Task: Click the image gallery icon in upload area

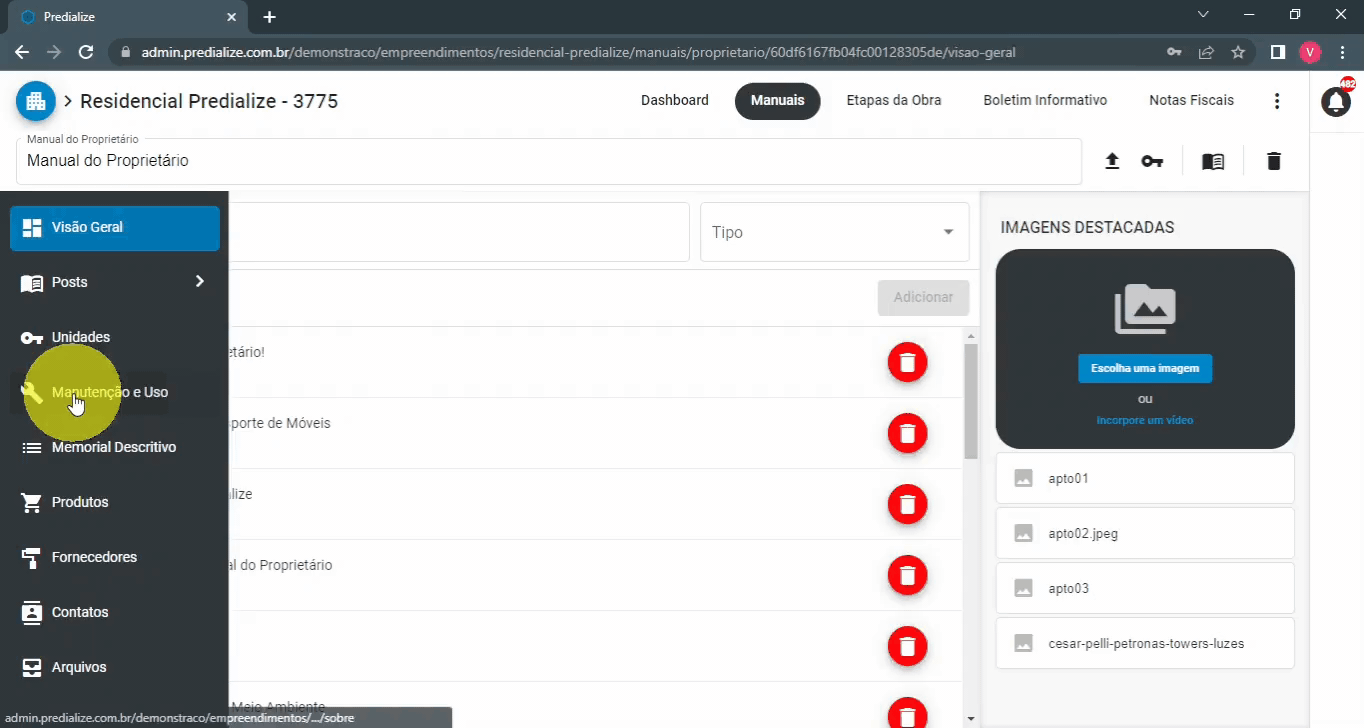Action: pyautogui.click(x=1145, y=309)
